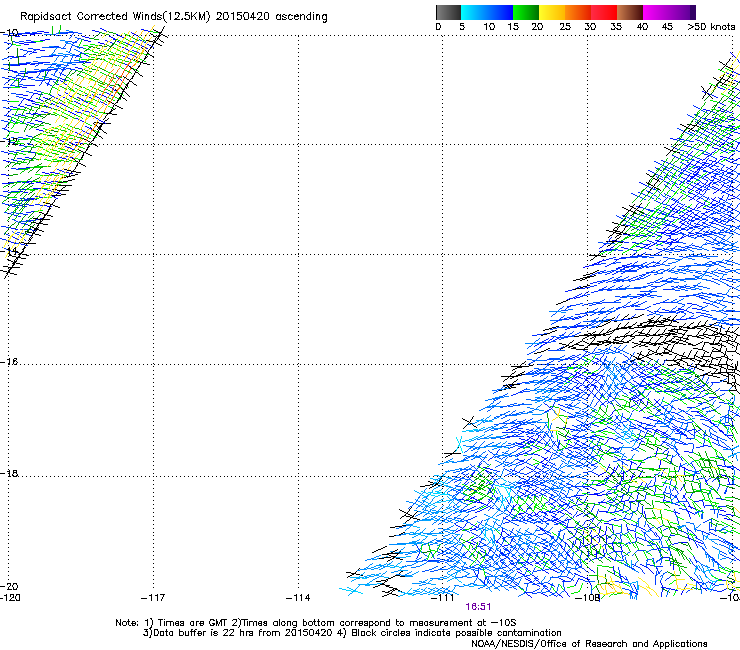This screenshot has width=740, height=650.
Task: Click the cyan 5-10 knots legend color
Action: (474, 12)
